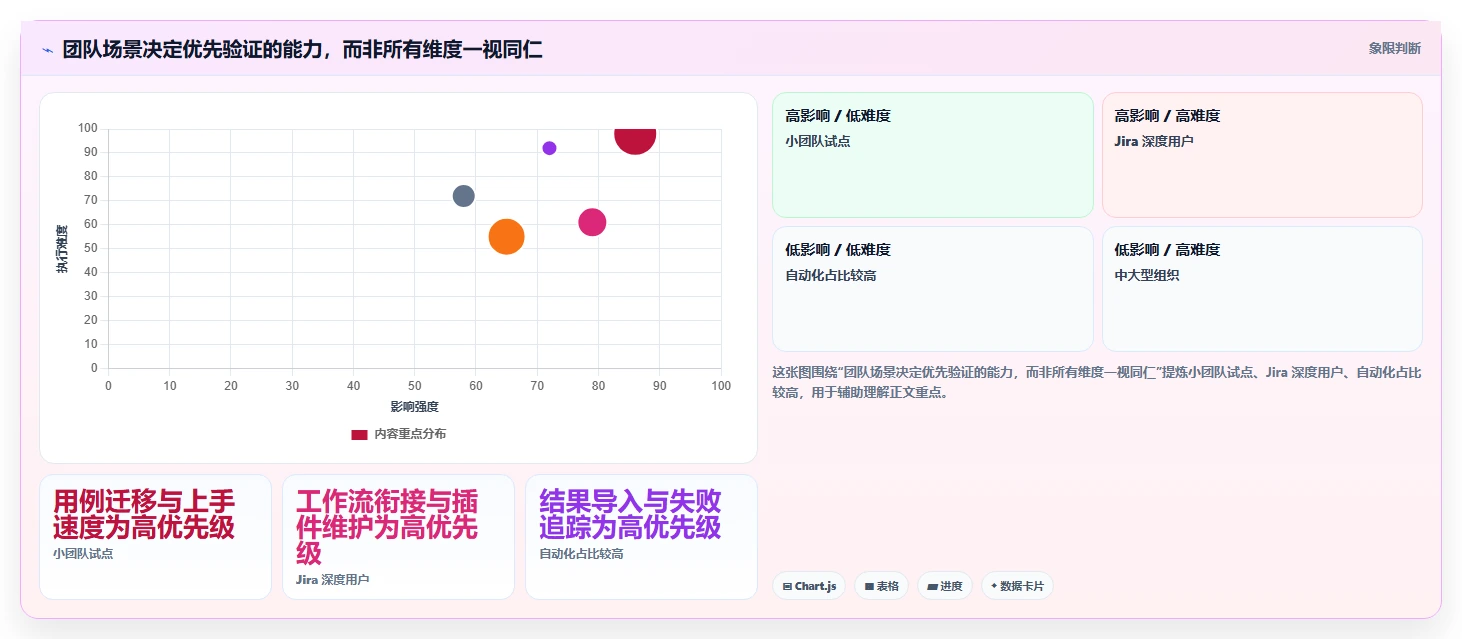Image resolution: width=1462 pixels, height=639 pixels.
Task: Open the 结果导入与失败追踪为高优先级 data card
Action: click(641, 537)
